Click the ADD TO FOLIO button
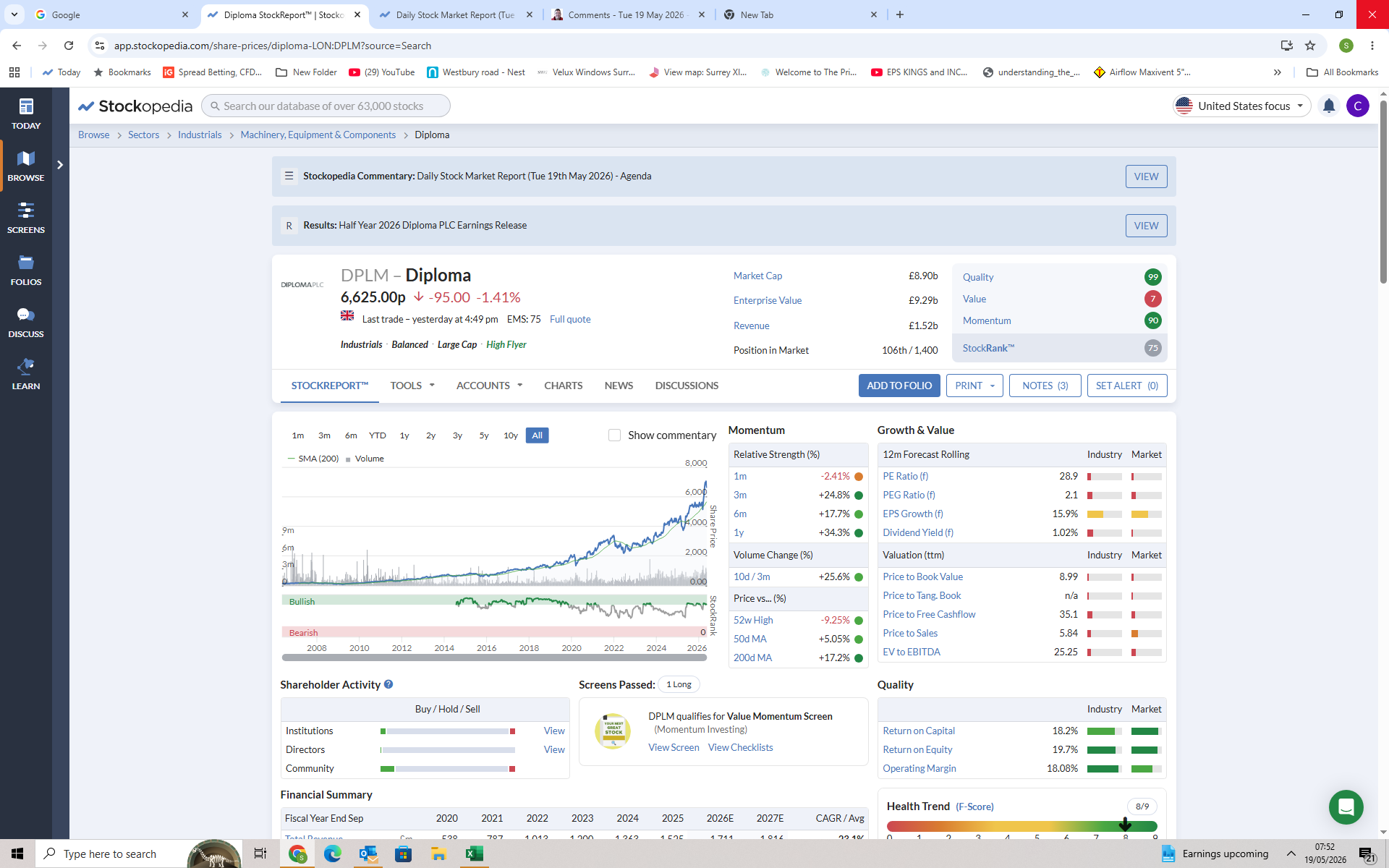 pos(899,386)
